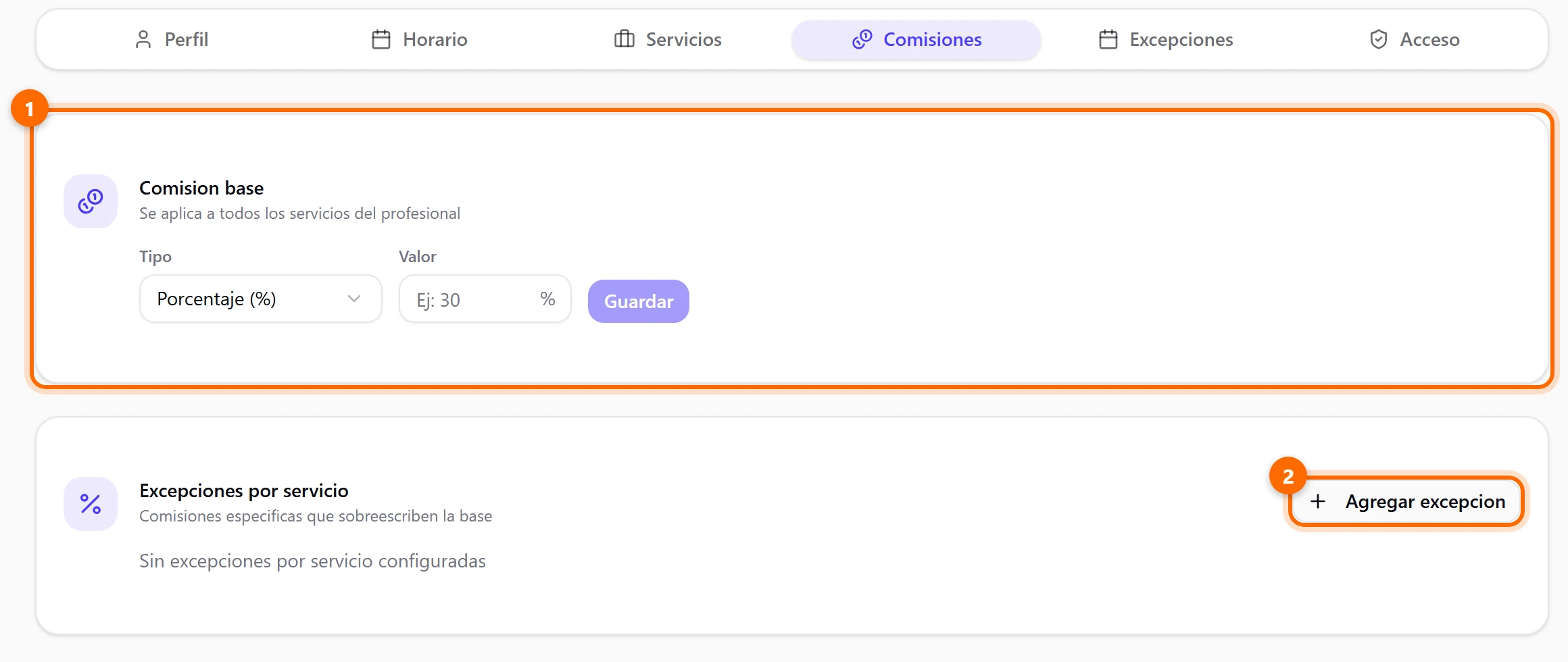The image size is (1568, 662).
Task: Click 'Comisiones especificas que sobreescriben la base'
Action: (316, 516)
